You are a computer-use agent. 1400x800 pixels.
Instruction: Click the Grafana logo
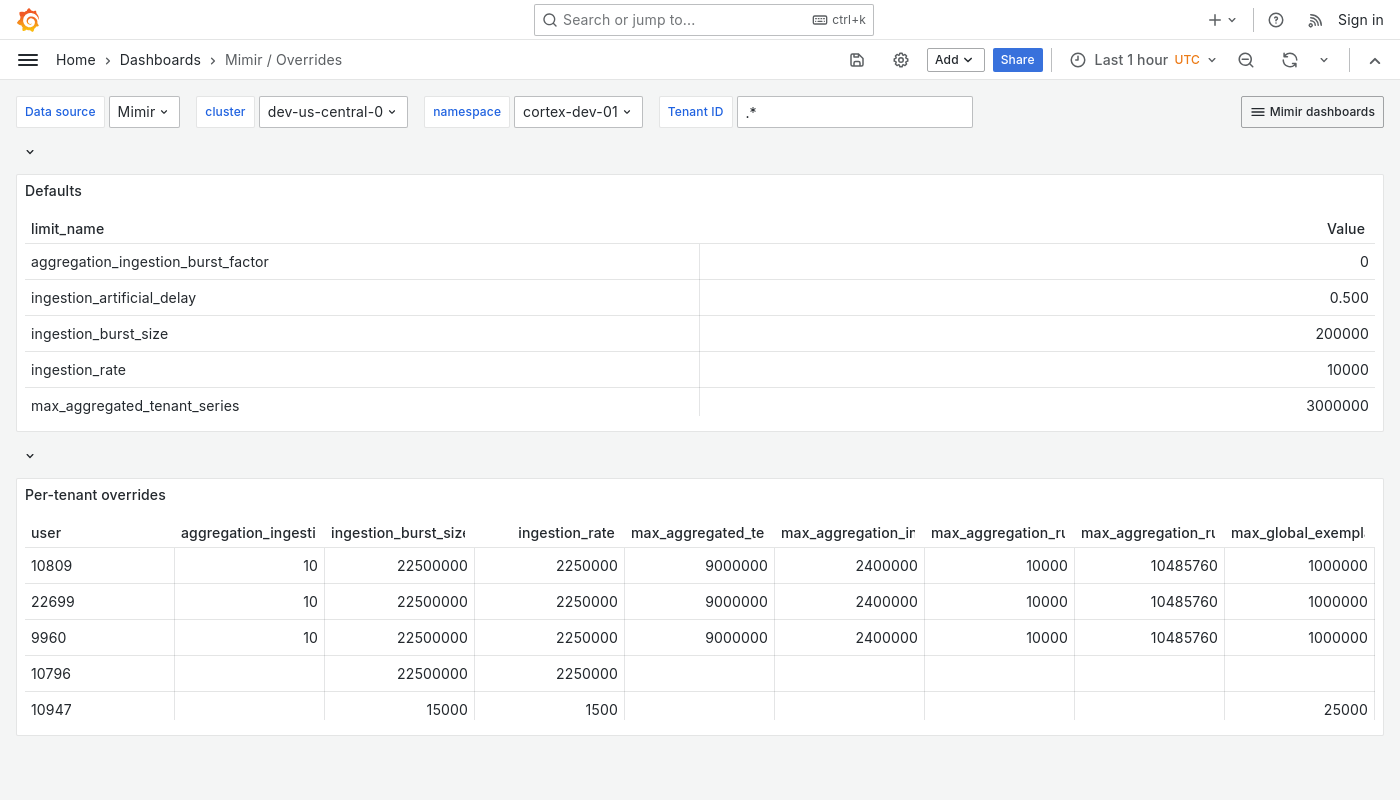tap(28, 19)
